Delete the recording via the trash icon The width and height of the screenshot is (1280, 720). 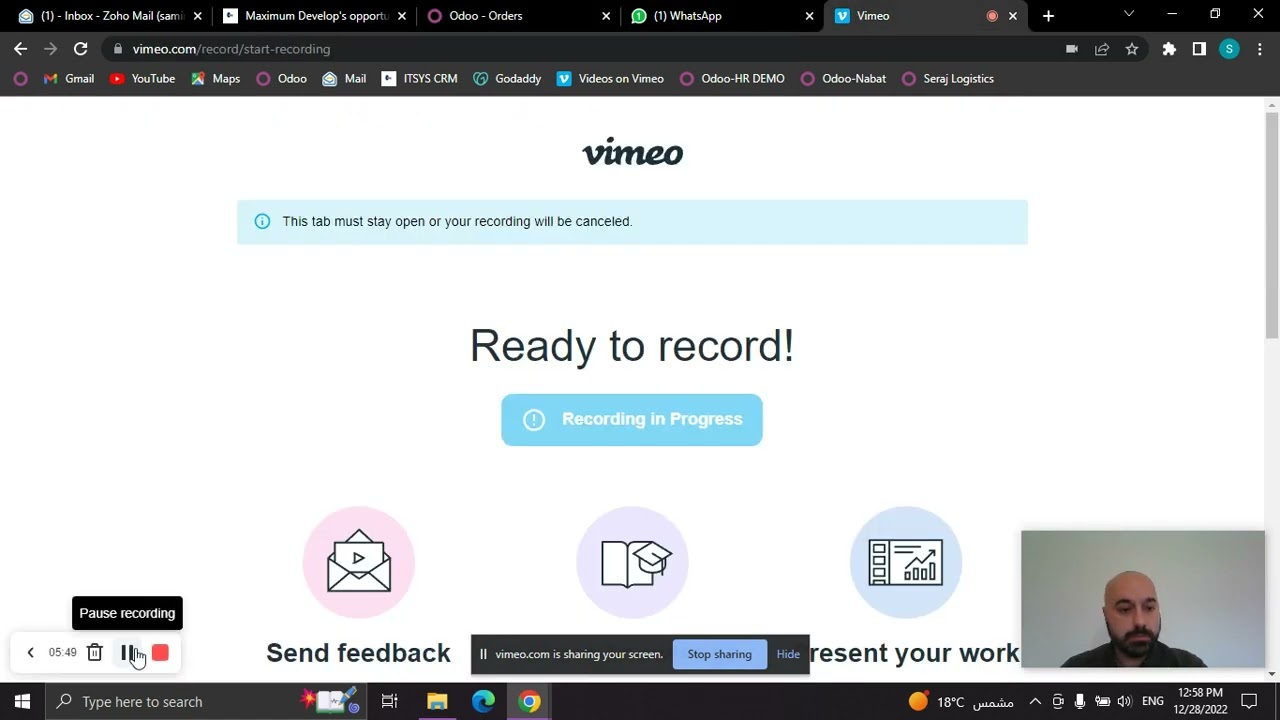pos(95,653)
